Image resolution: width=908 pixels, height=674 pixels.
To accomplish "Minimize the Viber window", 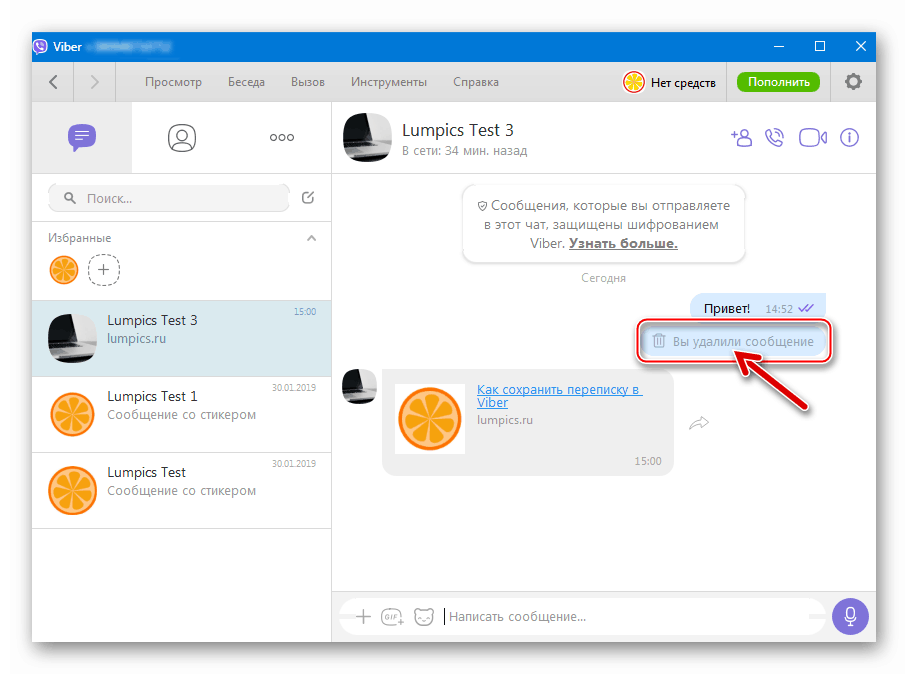I will tap(779, 46).
